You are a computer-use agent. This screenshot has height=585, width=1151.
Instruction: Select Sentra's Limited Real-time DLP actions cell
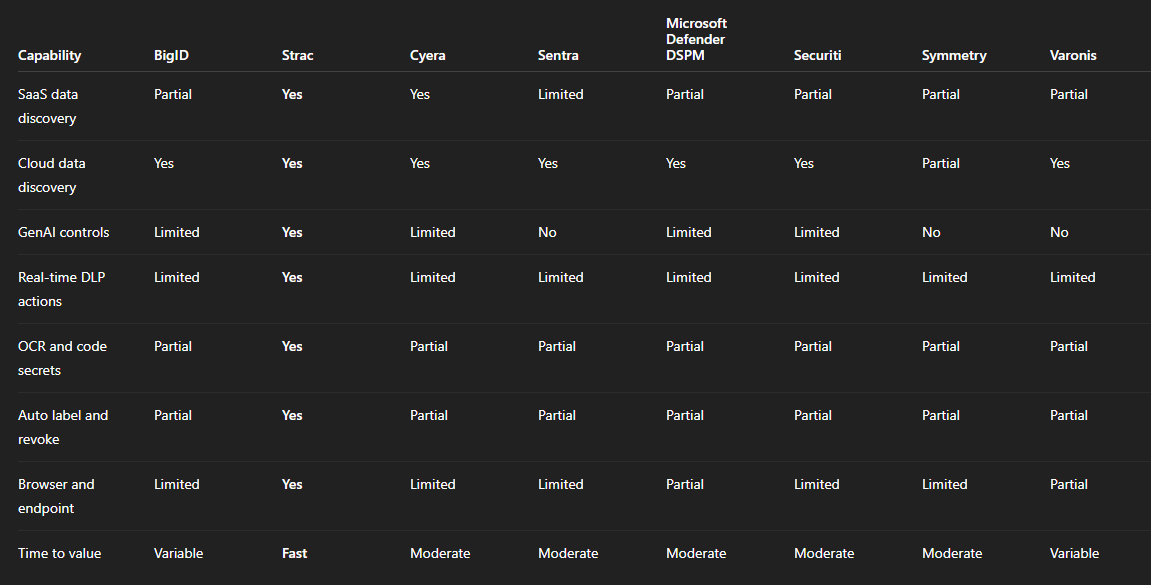tap(560, 277)
